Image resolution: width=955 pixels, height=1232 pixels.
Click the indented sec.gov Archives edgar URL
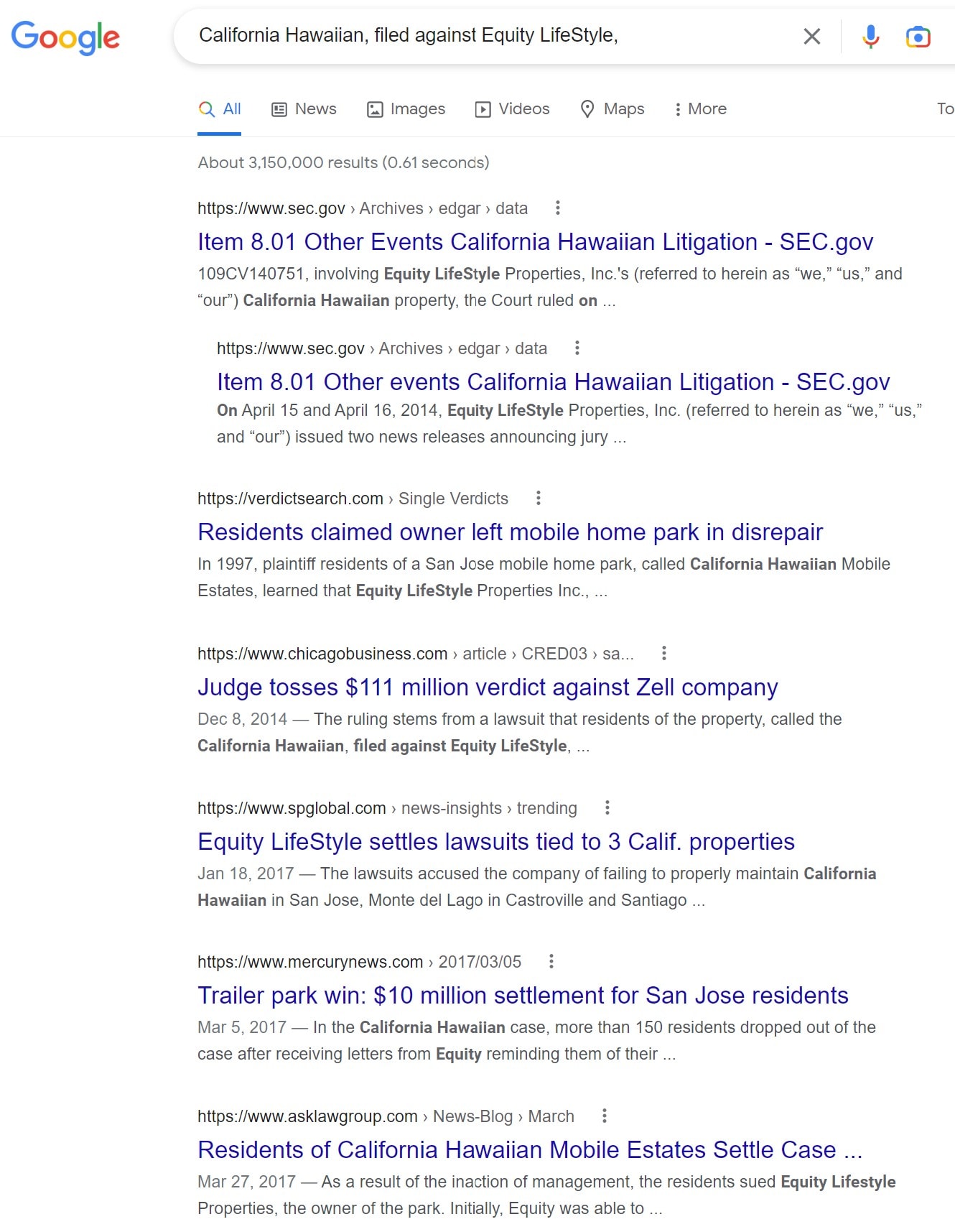click(x=382, y=348)
